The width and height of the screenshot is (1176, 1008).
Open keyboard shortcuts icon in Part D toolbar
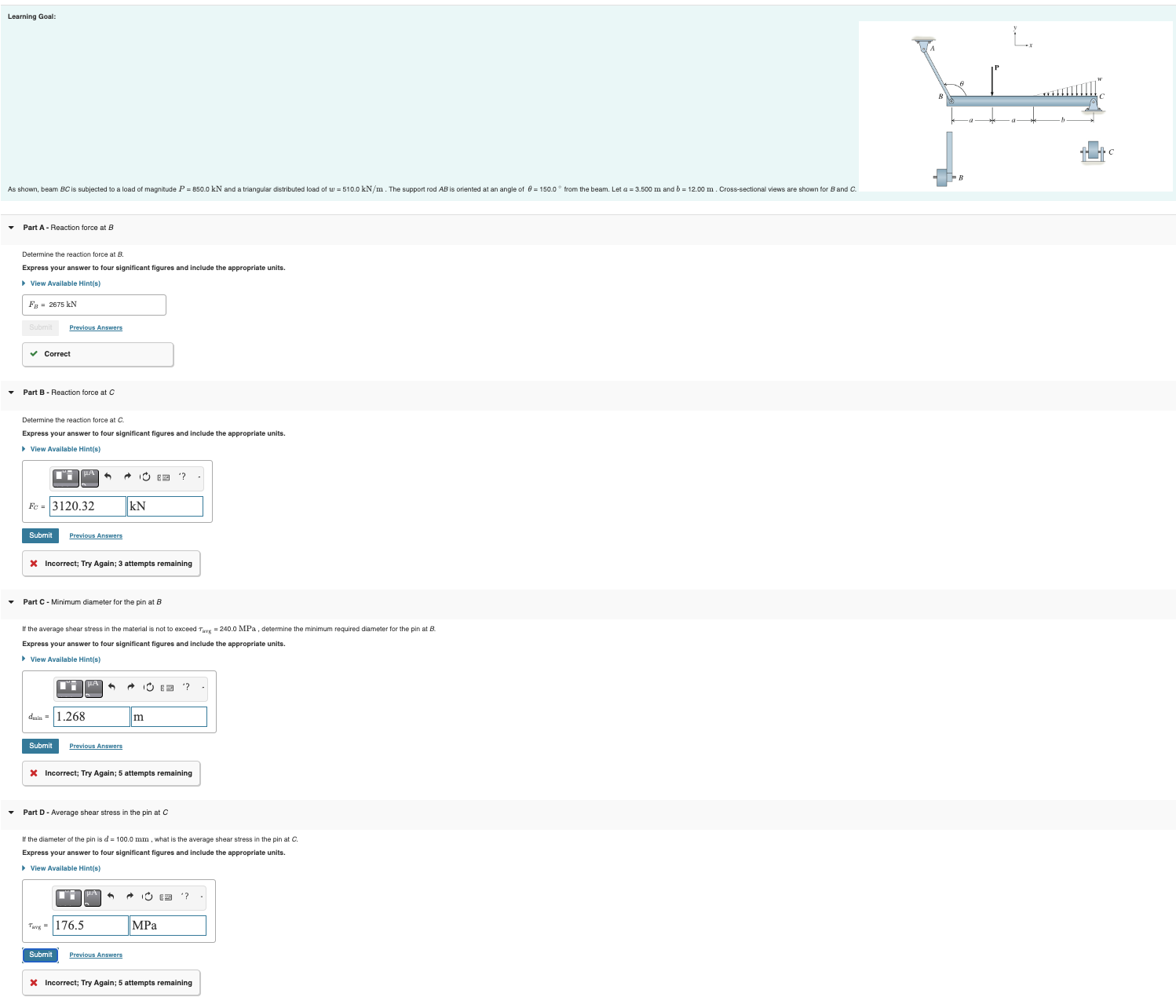click(x=166, y=897)
